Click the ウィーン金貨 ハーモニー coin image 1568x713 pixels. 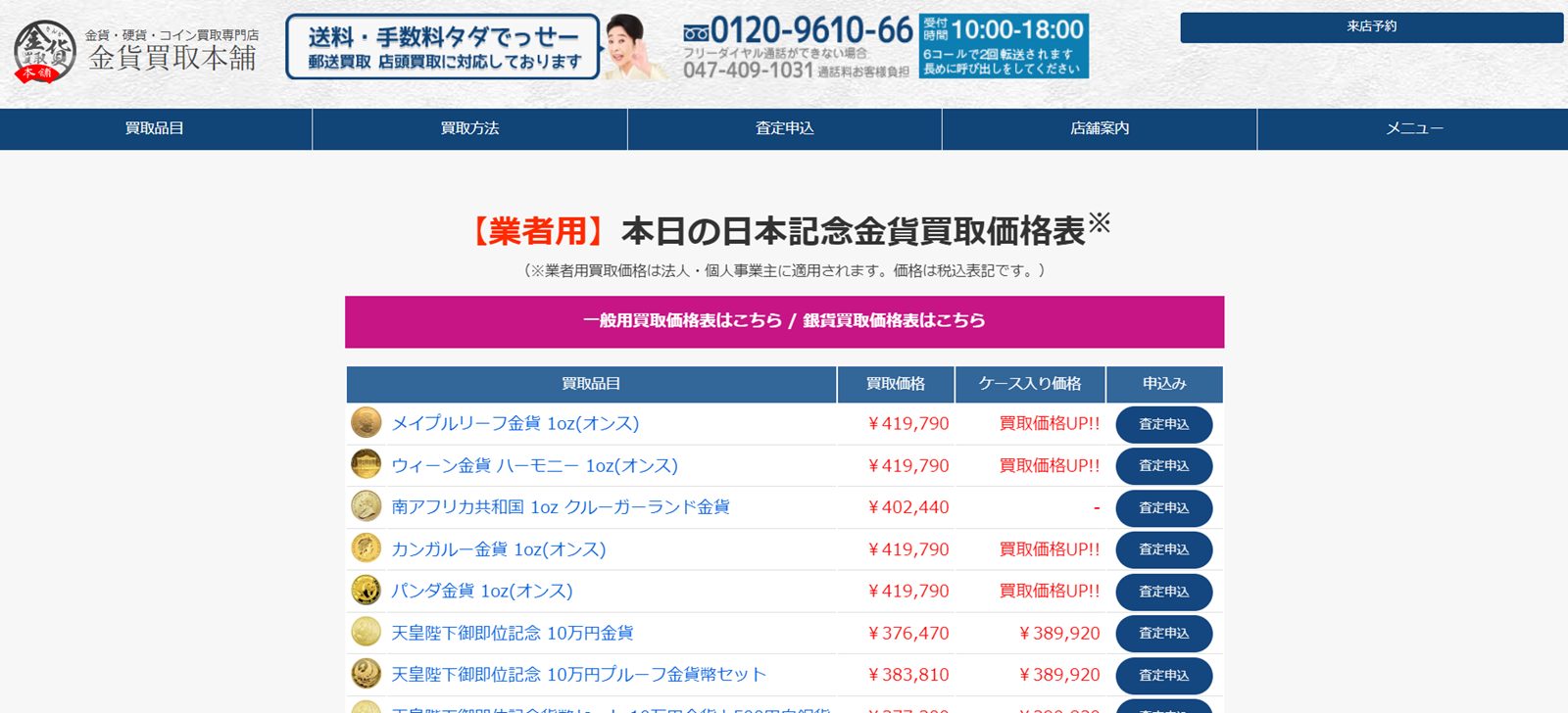coord(367,464)
